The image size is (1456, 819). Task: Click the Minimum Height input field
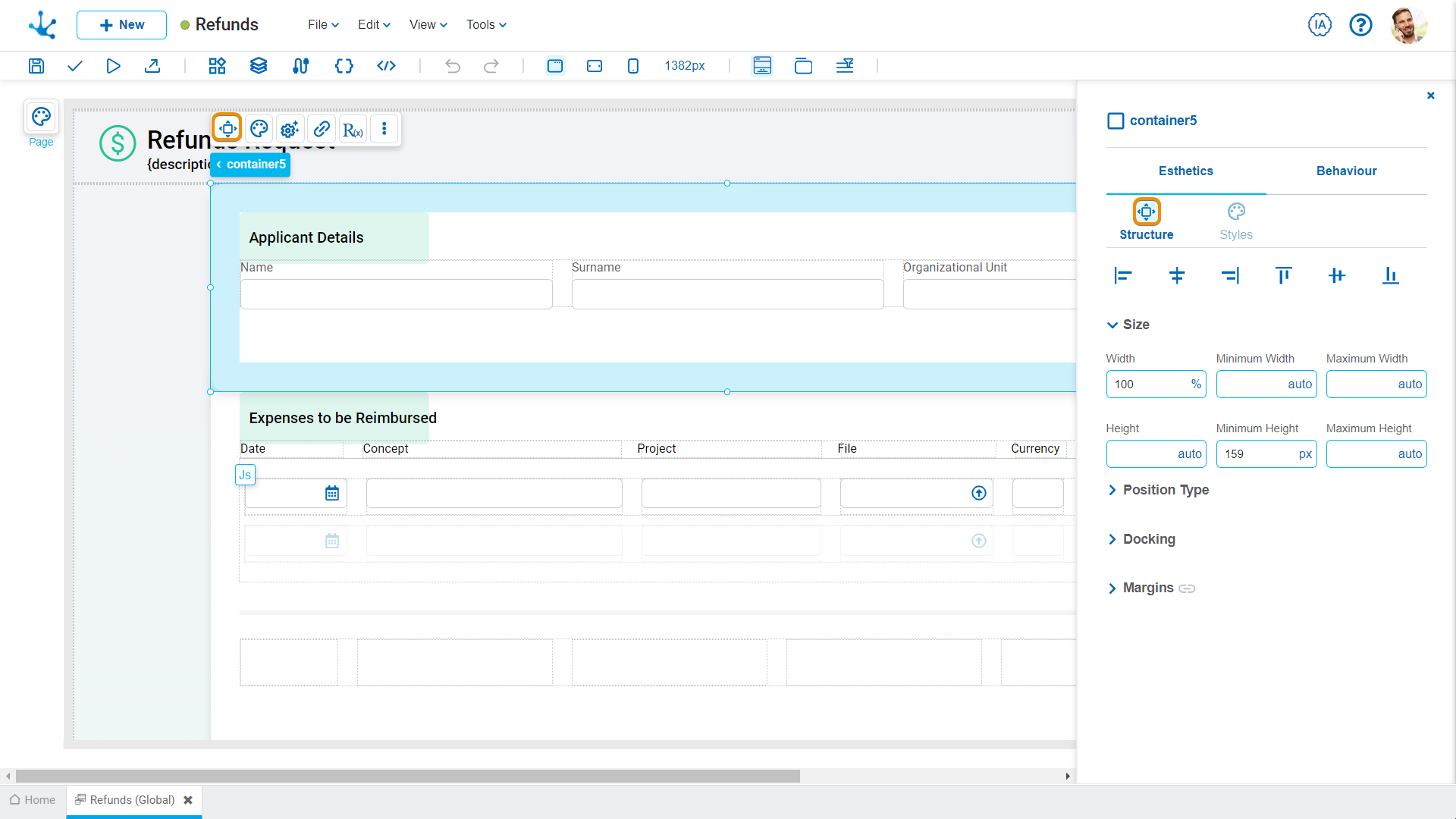pos(1257,454)
